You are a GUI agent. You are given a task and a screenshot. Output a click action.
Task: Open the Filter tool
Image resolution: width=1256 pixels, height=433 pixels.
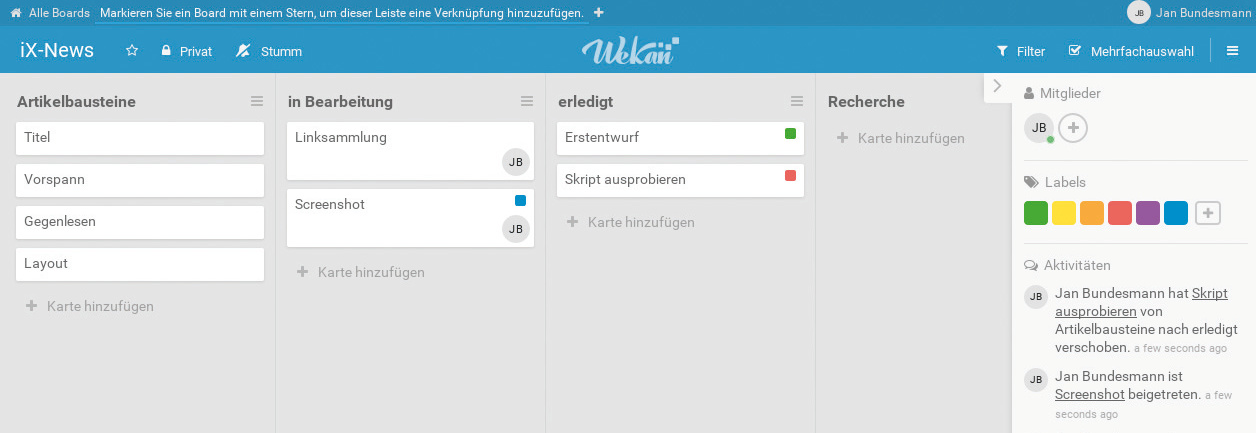1021,51
